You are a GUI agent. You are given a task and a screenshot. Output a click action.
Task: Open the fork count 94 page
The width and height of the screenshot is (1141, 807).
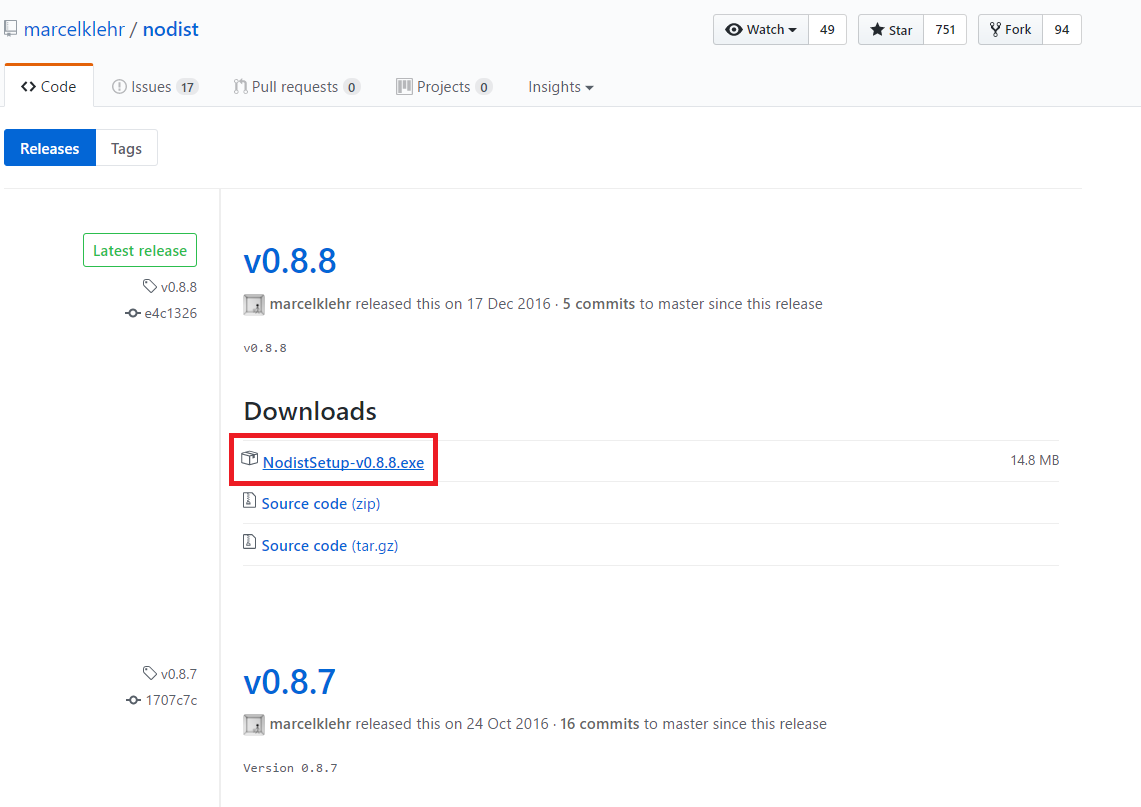pyautogui.click(x=1061, y=29)
